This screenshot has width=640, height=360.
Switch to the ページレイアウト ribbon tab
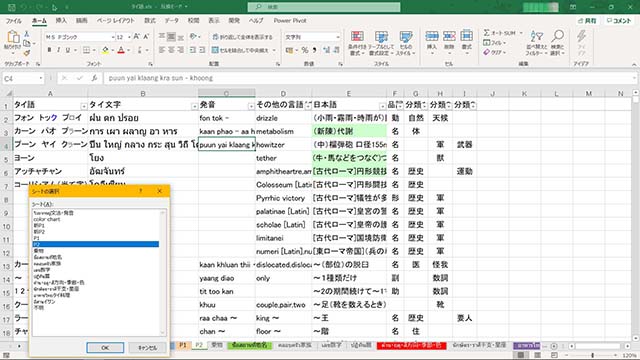click(x=116, y=20)
